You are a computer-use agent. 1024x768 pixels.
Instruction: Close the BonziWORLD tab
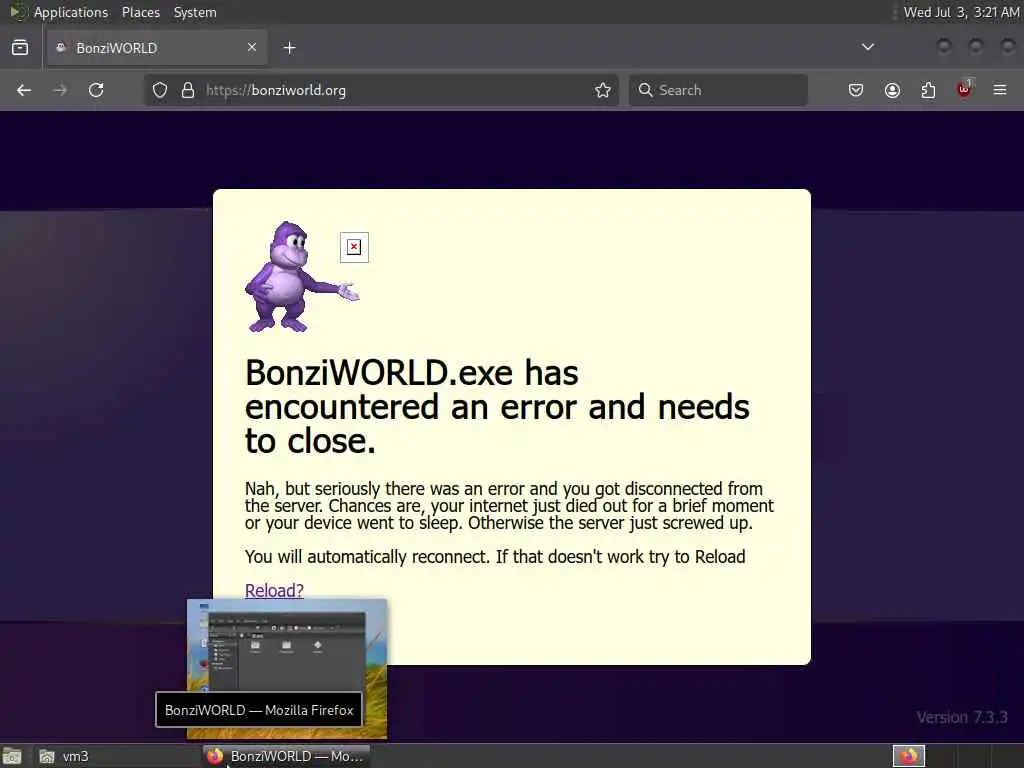pos(252,47)
